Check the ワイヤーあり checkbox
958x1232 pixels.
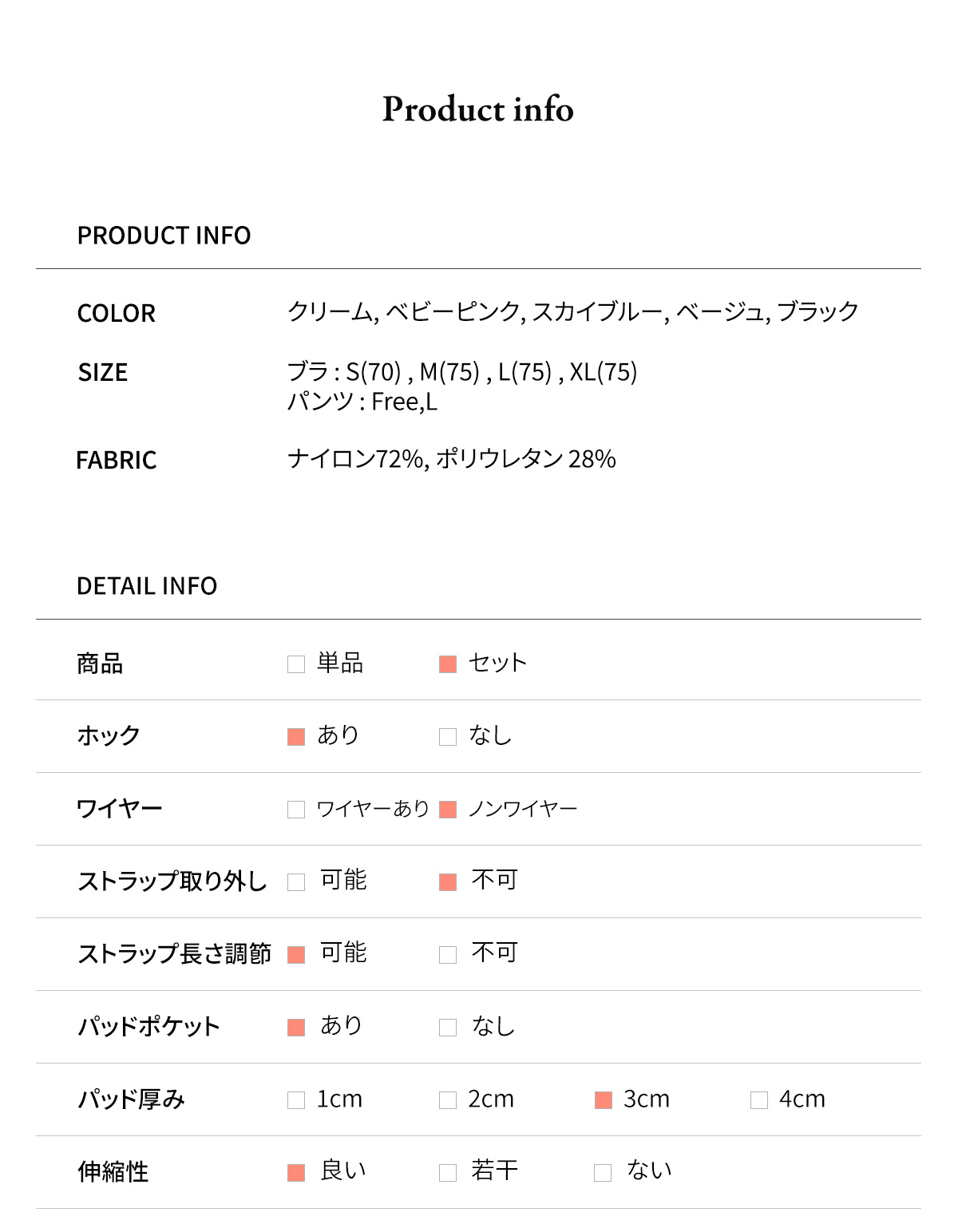(x=296, y=810)
